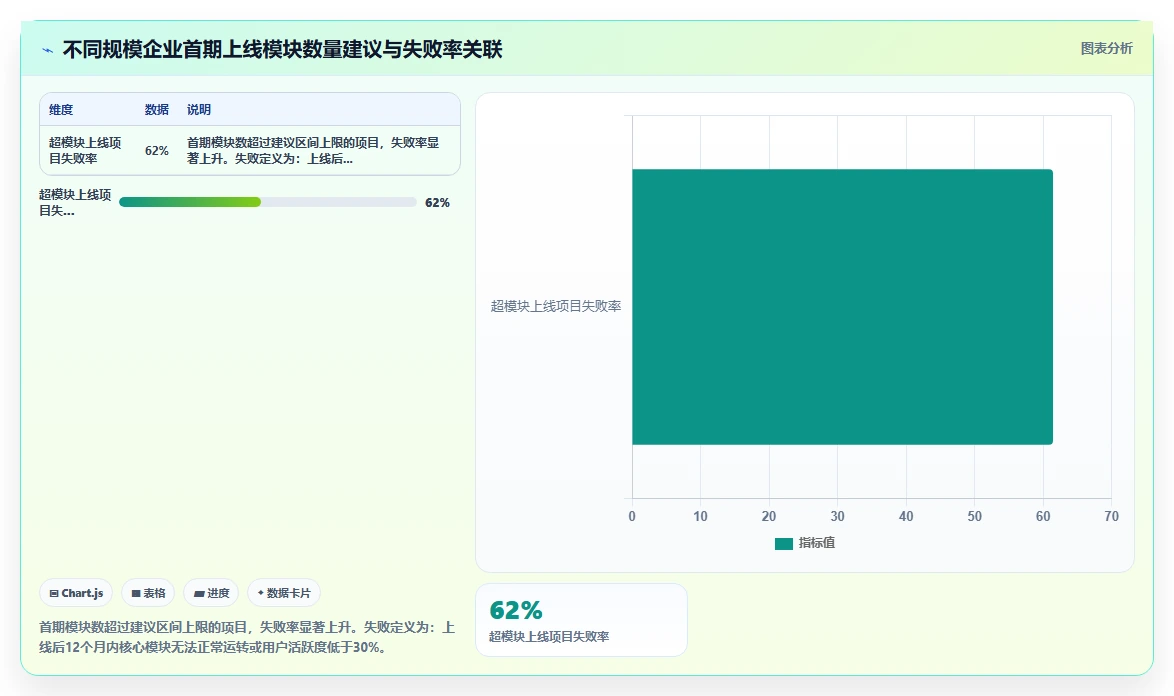Select the 进度 tag chip

point(211,593)
